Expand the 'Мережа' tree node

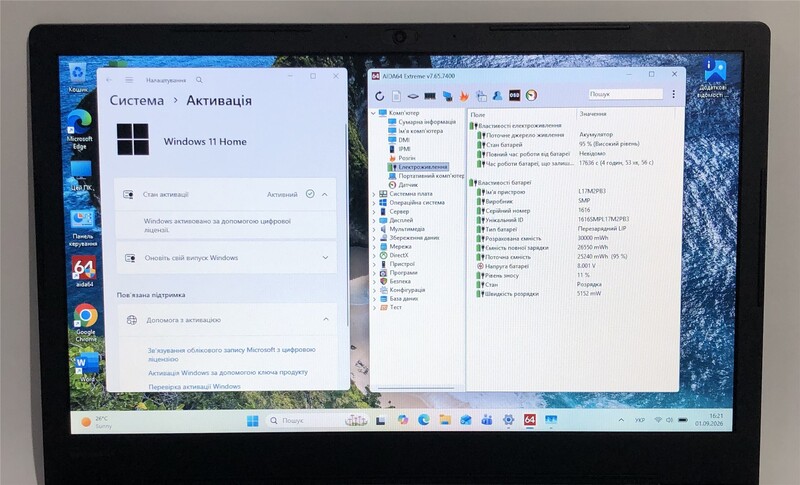pos(374,247)
